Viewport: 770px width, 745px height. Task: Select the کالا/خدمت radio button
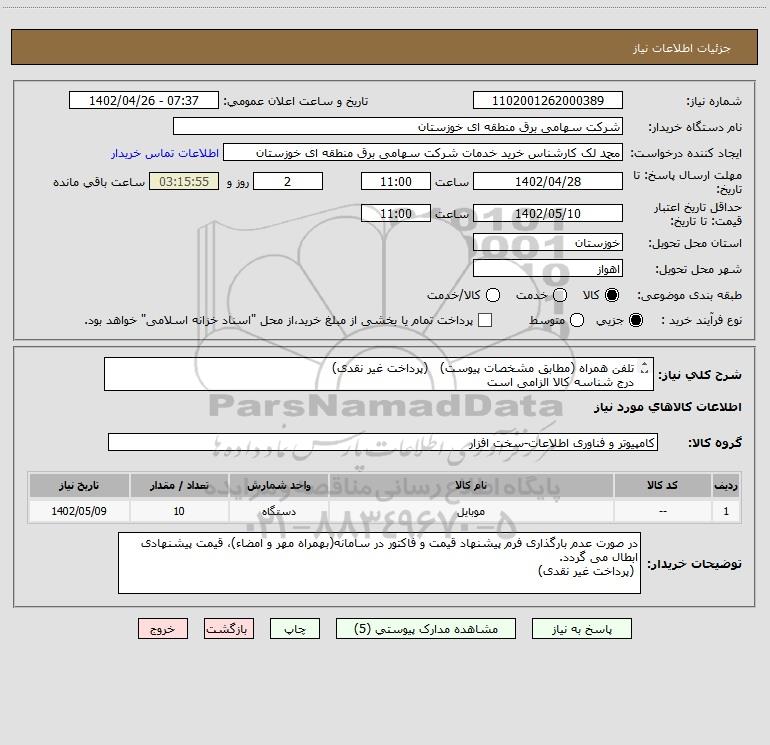point(493,295)
